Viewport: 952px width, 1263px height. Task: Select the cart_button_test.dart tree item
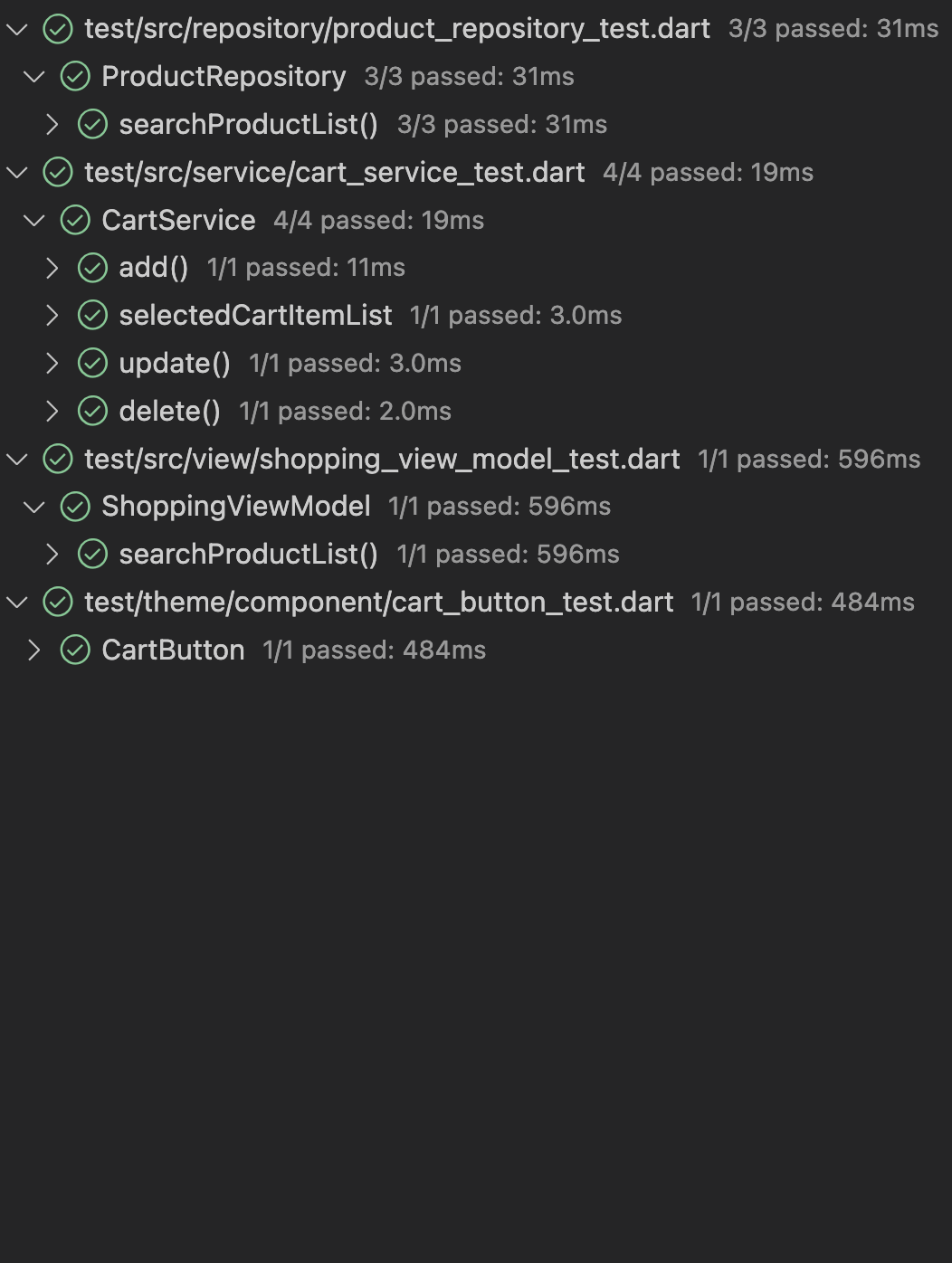378,602
